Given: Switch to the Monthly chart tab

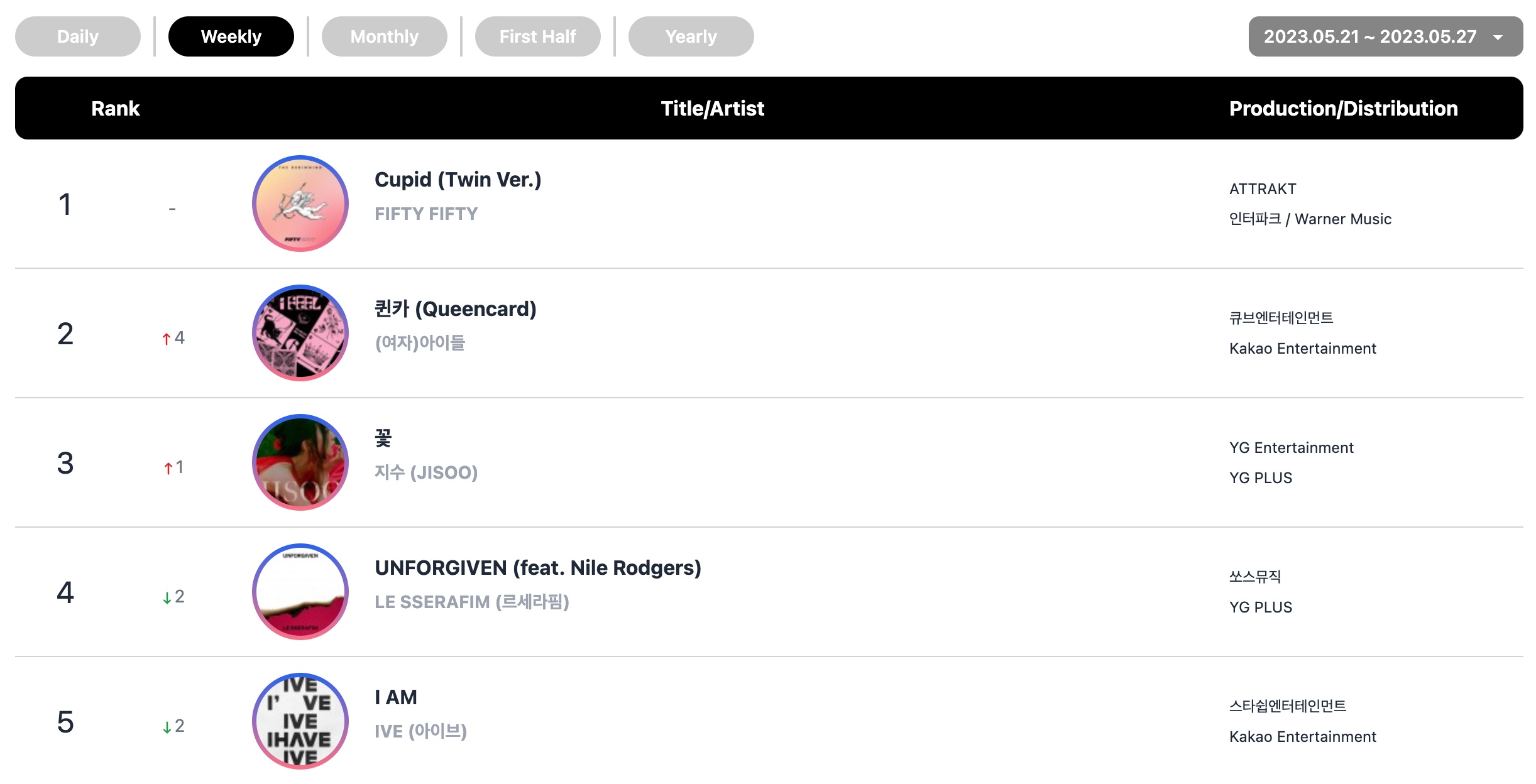Looking at the screenshot, I should [385, 36].
